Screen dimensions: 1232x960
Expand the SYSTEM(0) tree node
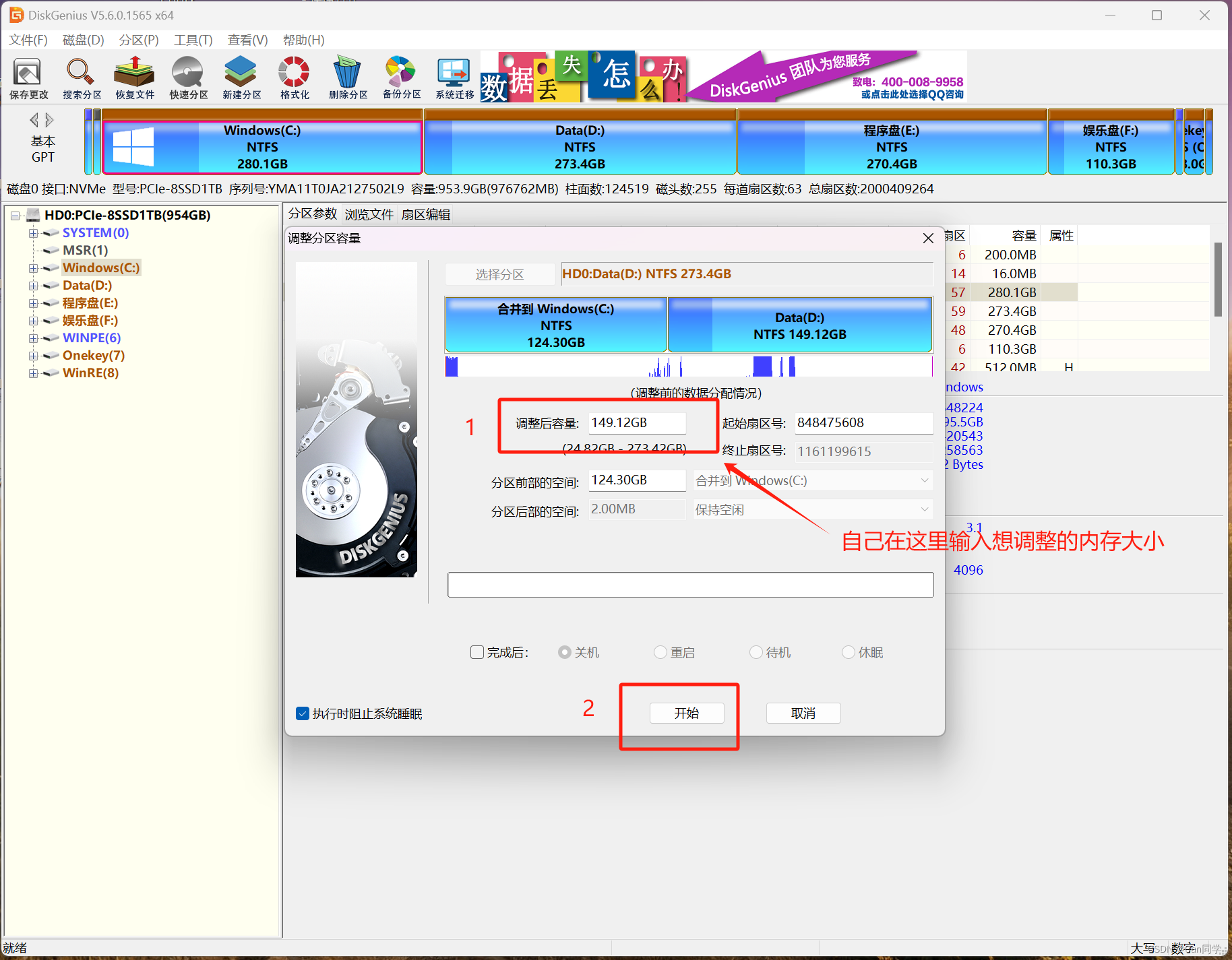click(x=33, y=233)
